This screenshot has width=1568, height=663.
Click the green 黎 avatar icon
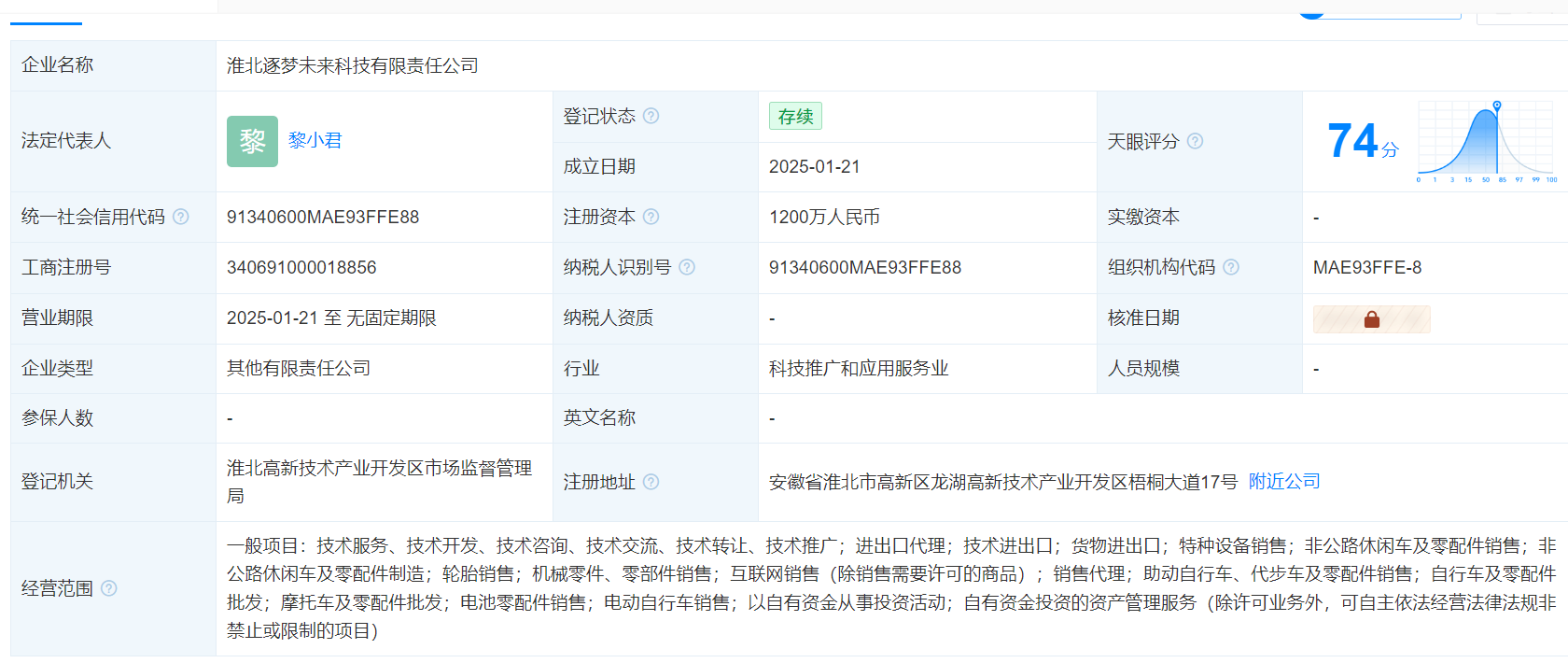252,141
